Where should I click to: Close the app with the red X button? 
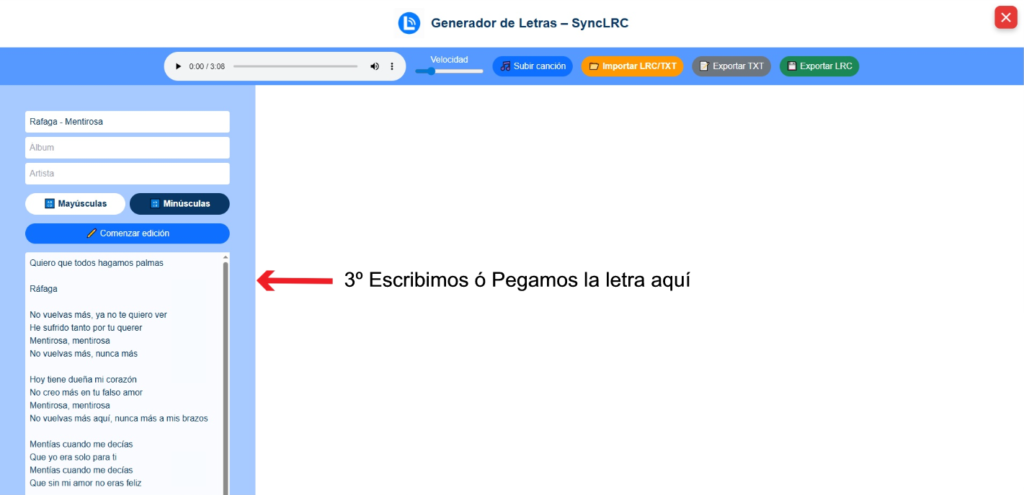click(1005, 17)
